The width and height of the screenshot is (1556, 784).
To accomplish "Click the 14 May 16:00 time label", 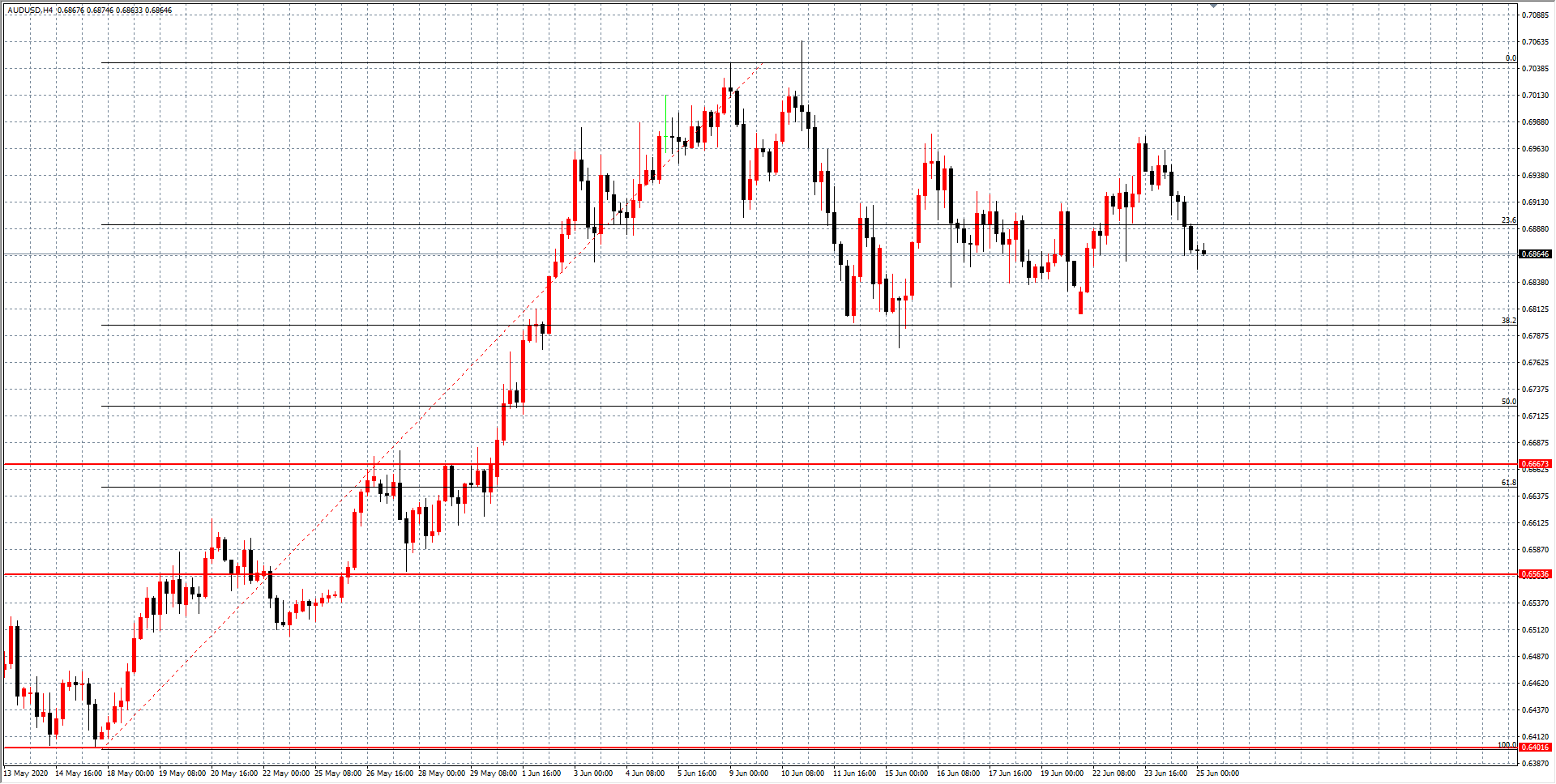I will pyautogui.click(x=79, y=773).
